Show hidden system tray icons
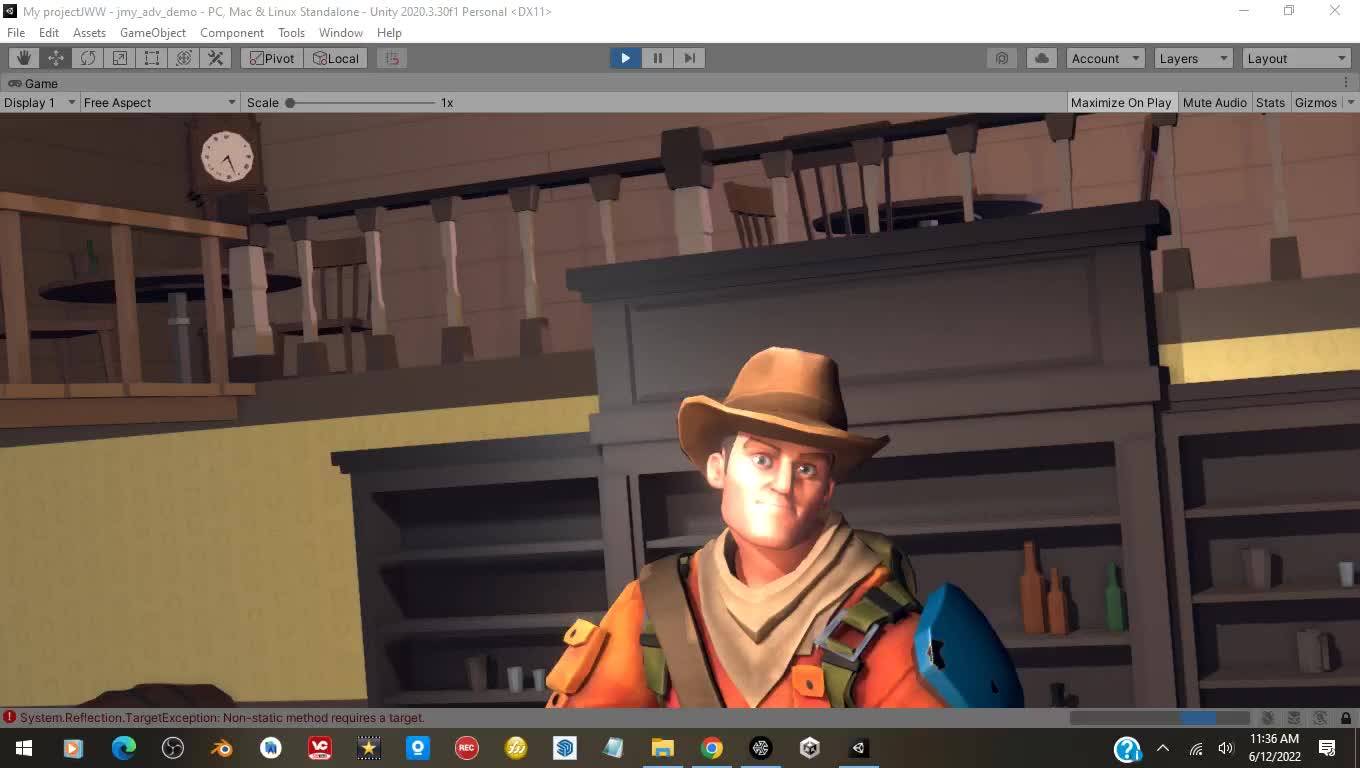1360x768 pixels. [x=1162, y=748]
